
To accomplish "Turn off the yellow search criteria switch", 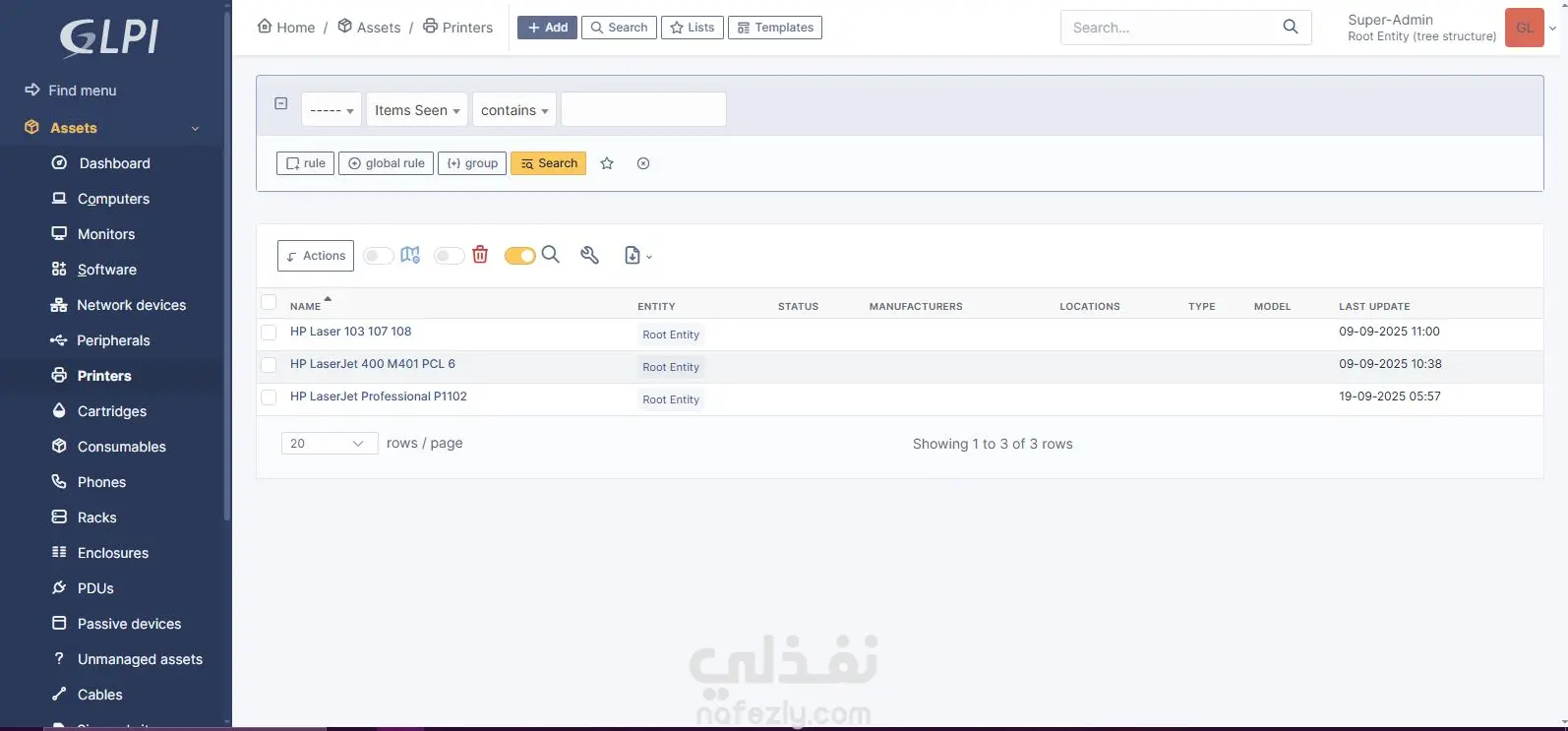I will [x=520, y=256].
